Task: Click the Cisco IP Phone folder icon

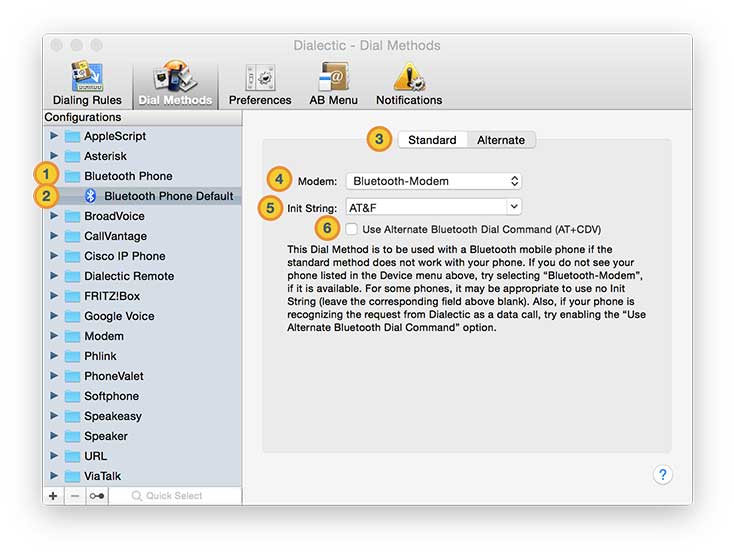Action: click(72, 256)
